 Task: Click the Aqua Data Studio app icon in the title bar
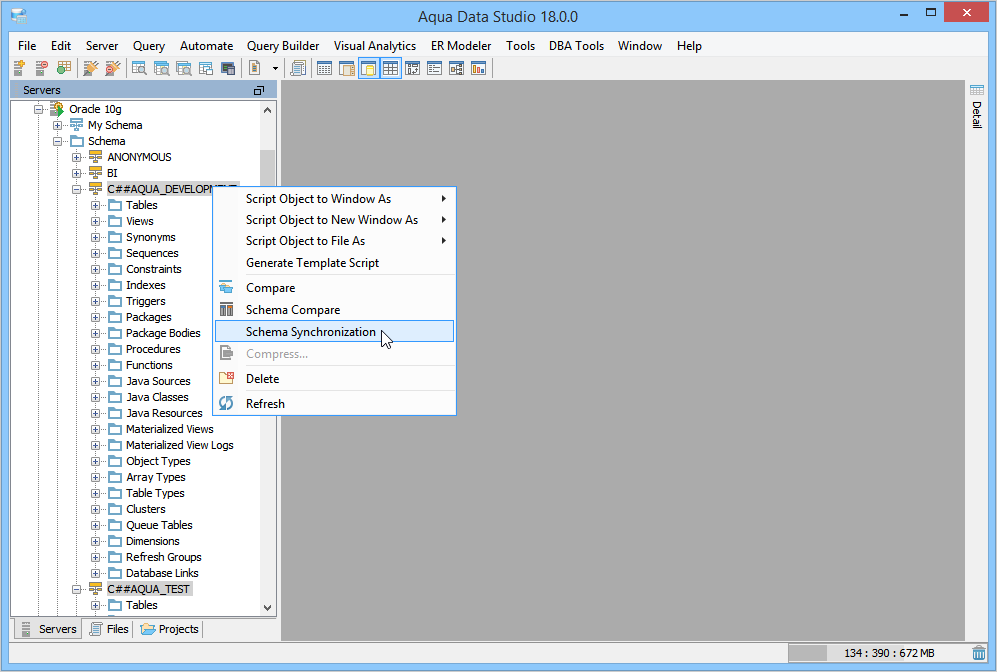(x=19, y=16)
